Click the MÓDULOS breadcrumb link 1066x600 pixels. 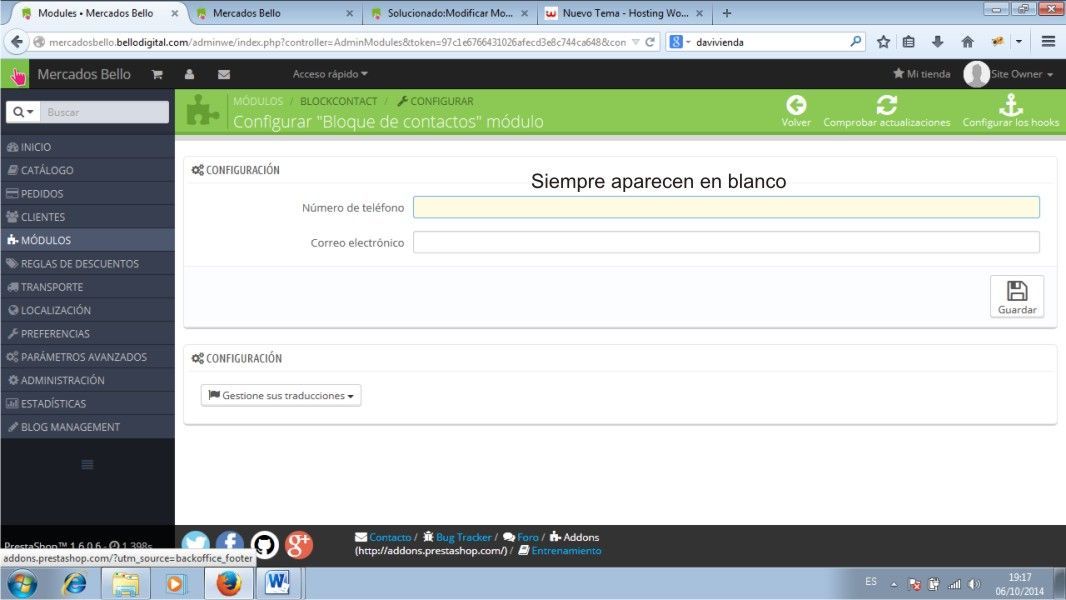pos(258,101)
